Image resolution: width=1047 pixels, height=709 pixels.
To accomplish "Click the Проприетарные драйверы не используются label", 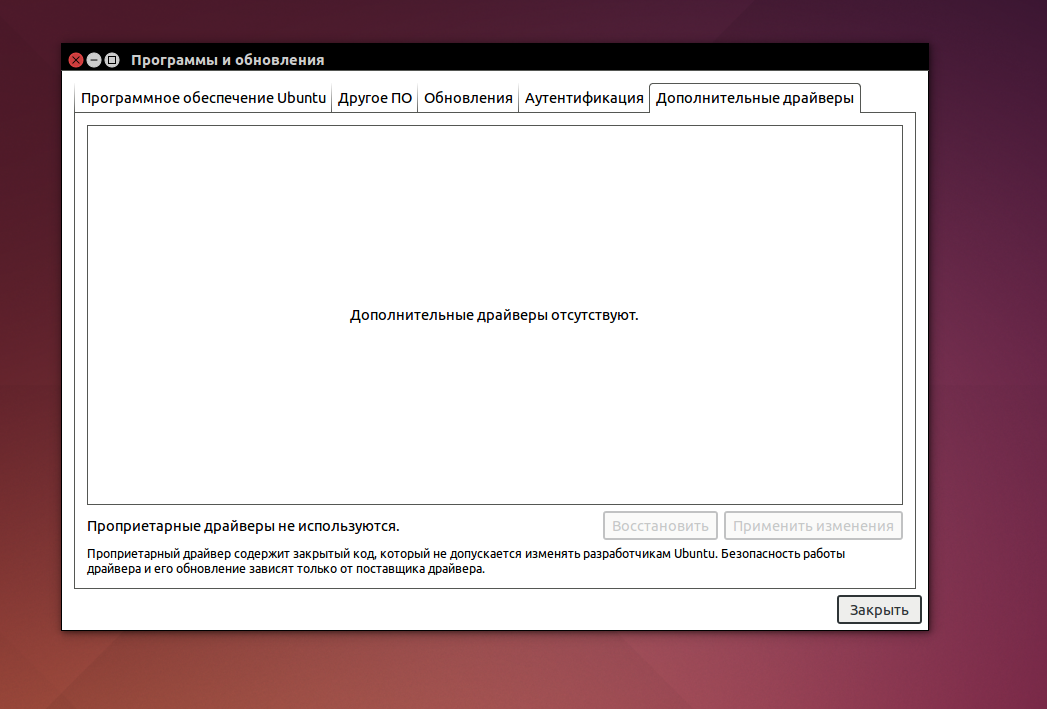I will (x=243, y=526).
